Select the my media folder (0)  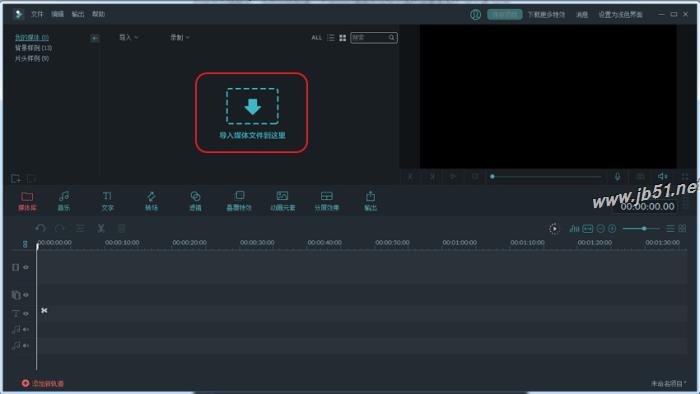[32, 37]
